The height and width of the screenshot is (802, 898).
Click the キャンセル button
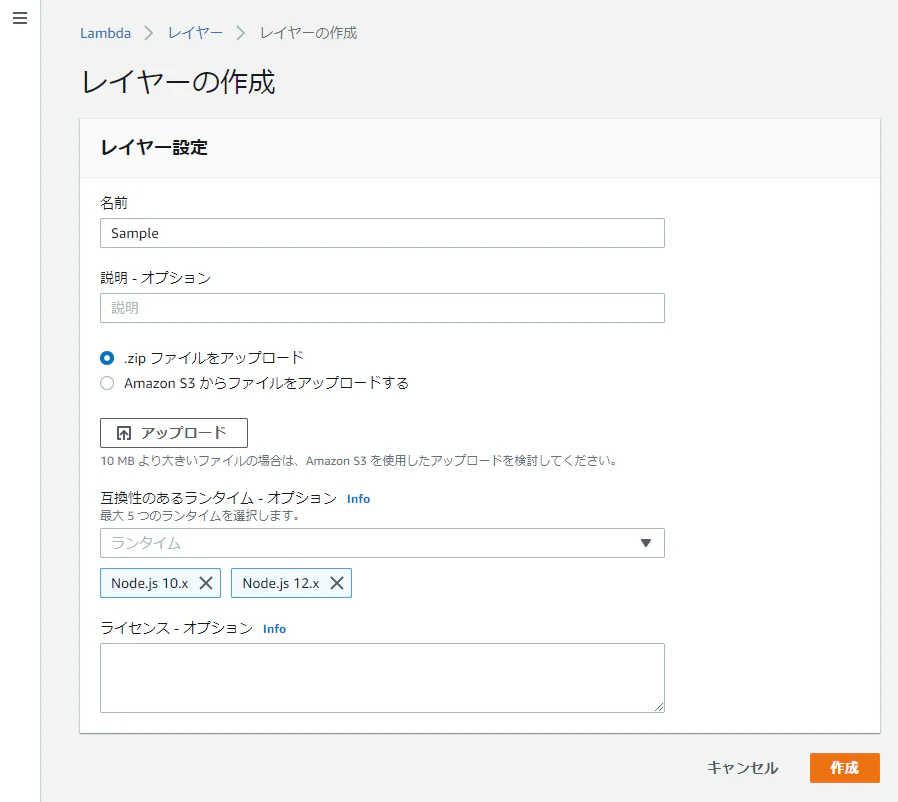743,768
